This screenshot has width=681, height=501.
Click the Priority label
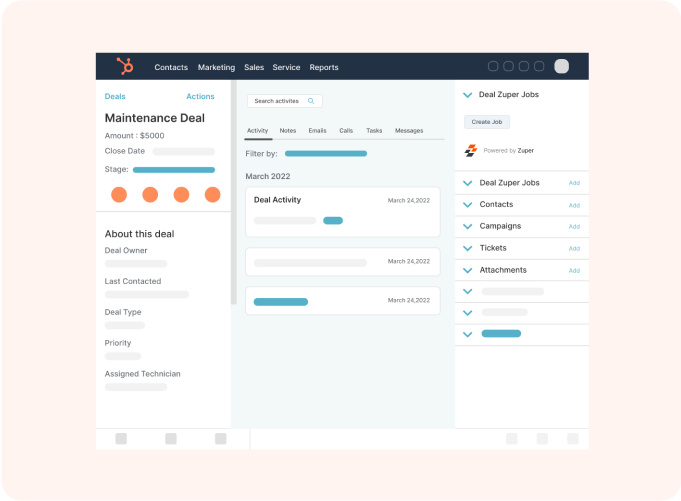pyautogui.click(x=118, y=343)
